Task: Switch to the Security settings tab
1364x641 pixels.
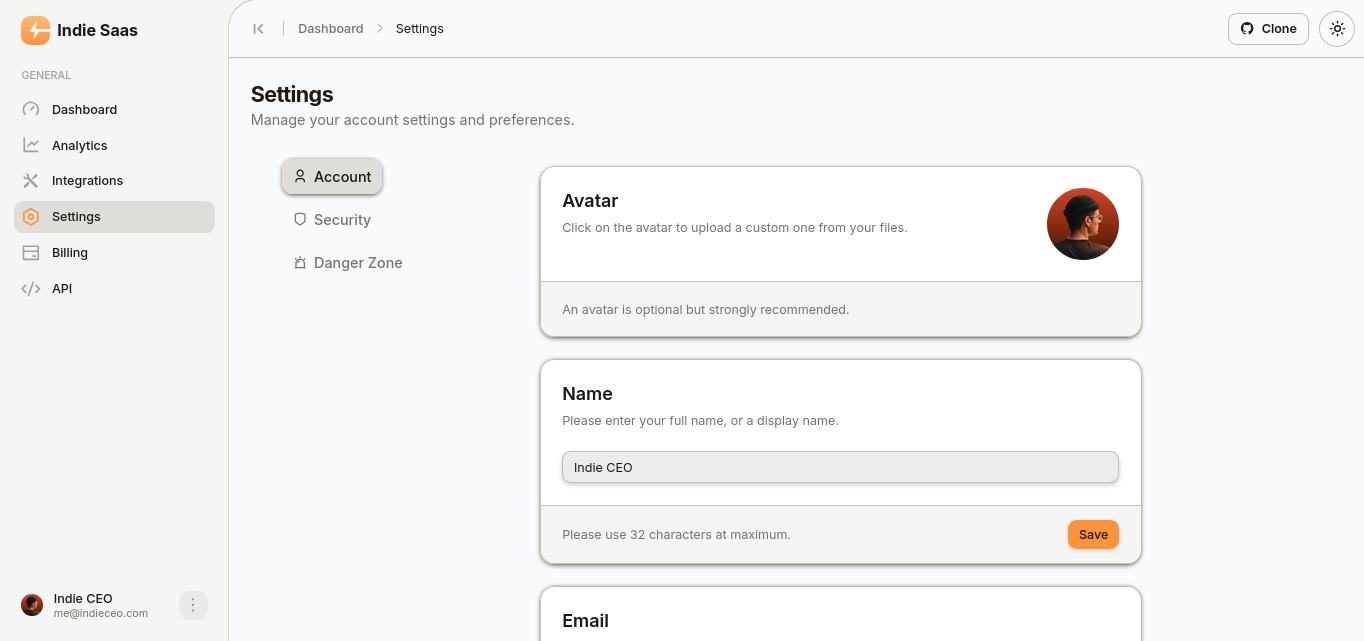Action: (332, 220)
